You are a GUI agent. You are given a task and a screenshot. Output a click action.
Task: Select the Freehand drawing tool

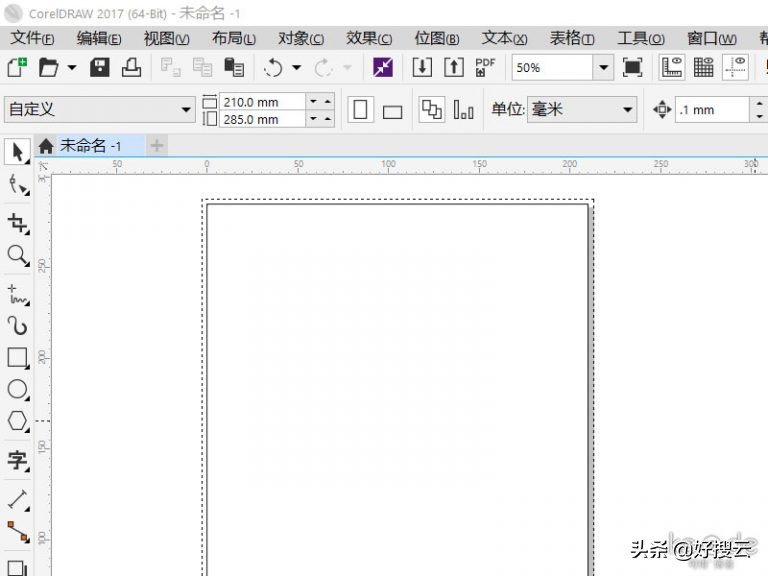pos(17,293)
